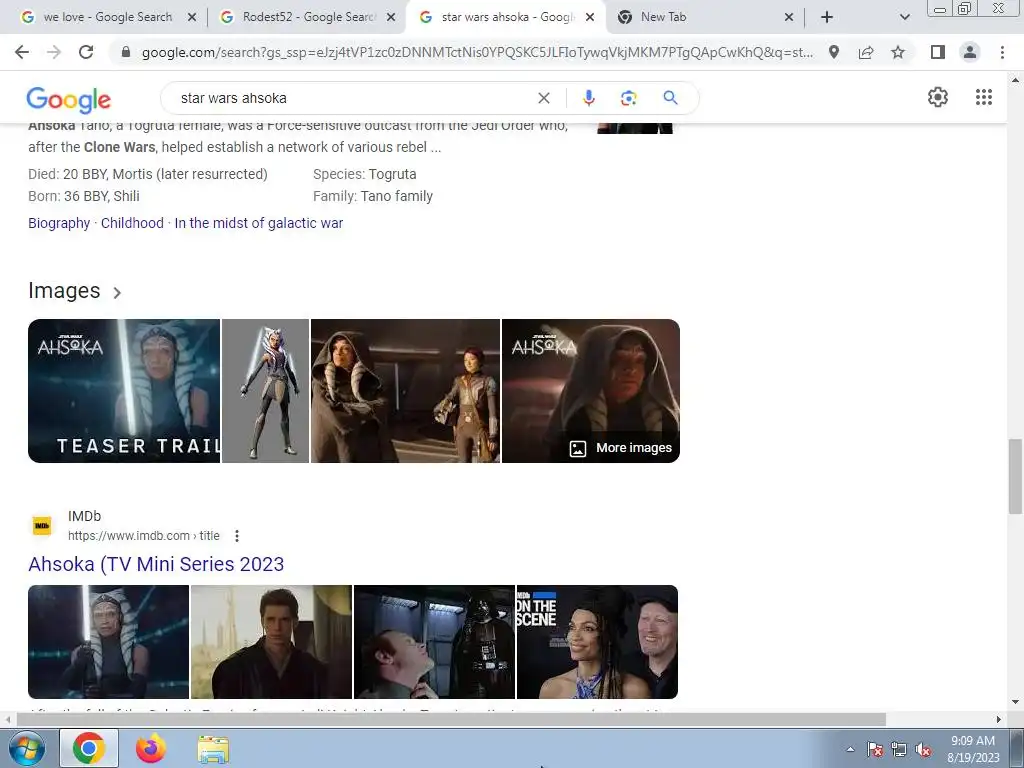Screen dimensions: 1024x768
Task: View site information lock icon
Action: click(x=126, y=52)
